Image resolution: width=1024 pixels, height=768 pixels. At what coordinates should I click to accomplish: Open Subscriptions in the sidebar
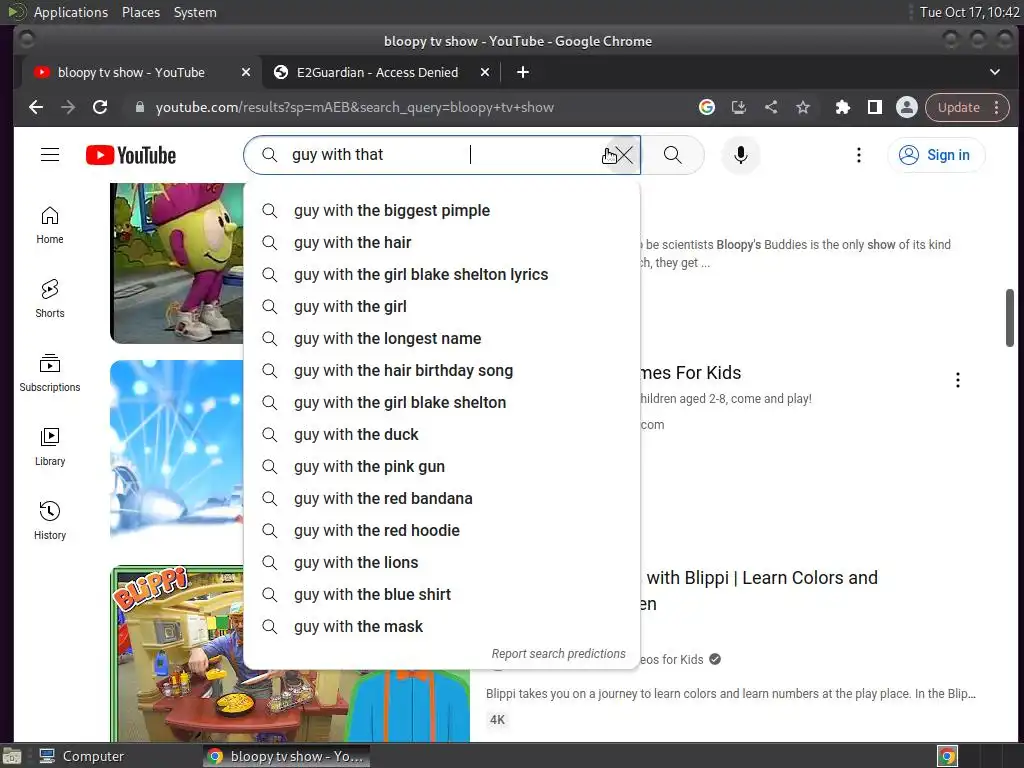(50, 373)
